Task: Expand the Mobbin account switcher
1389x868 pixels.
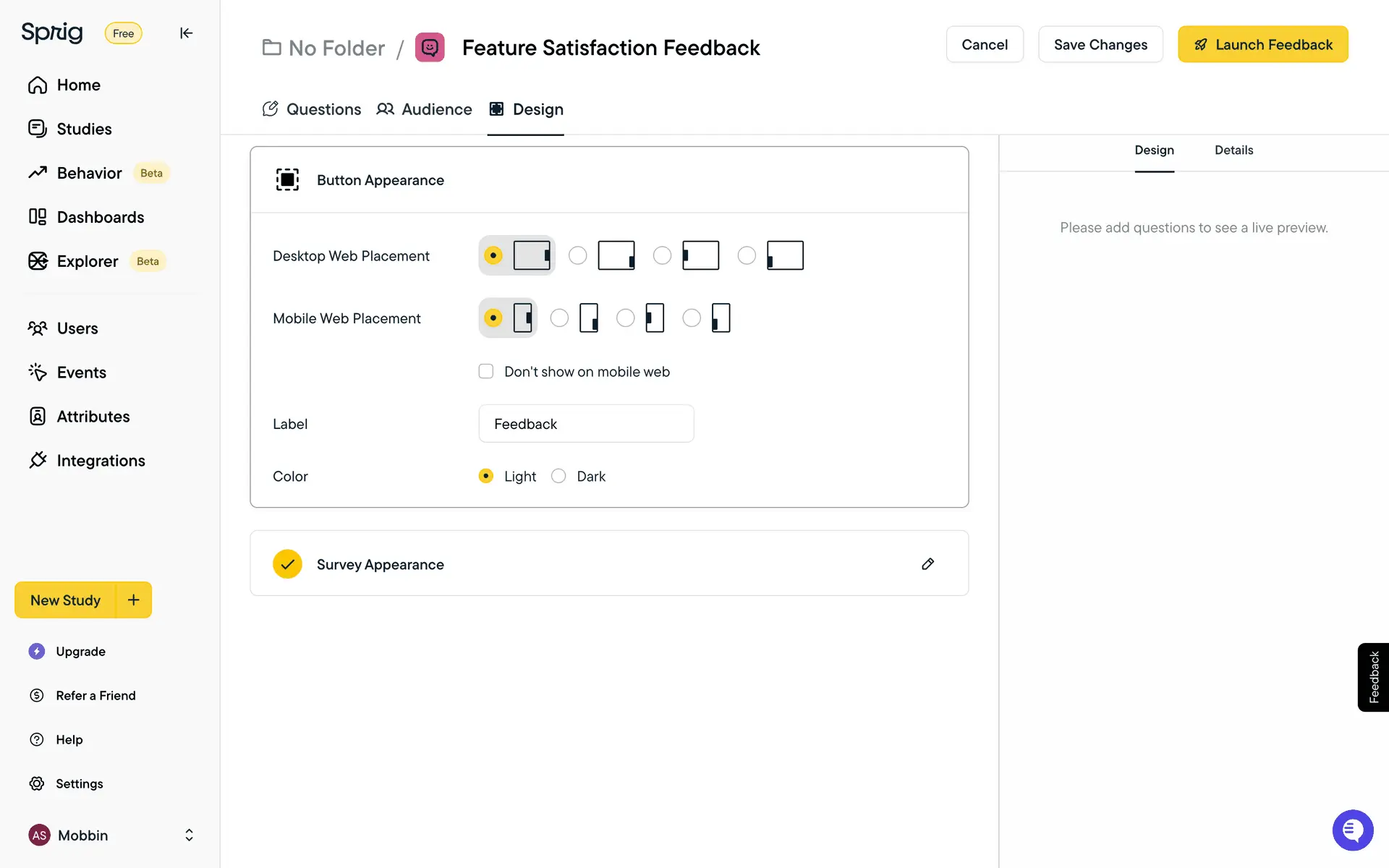Action: point(189,835)
